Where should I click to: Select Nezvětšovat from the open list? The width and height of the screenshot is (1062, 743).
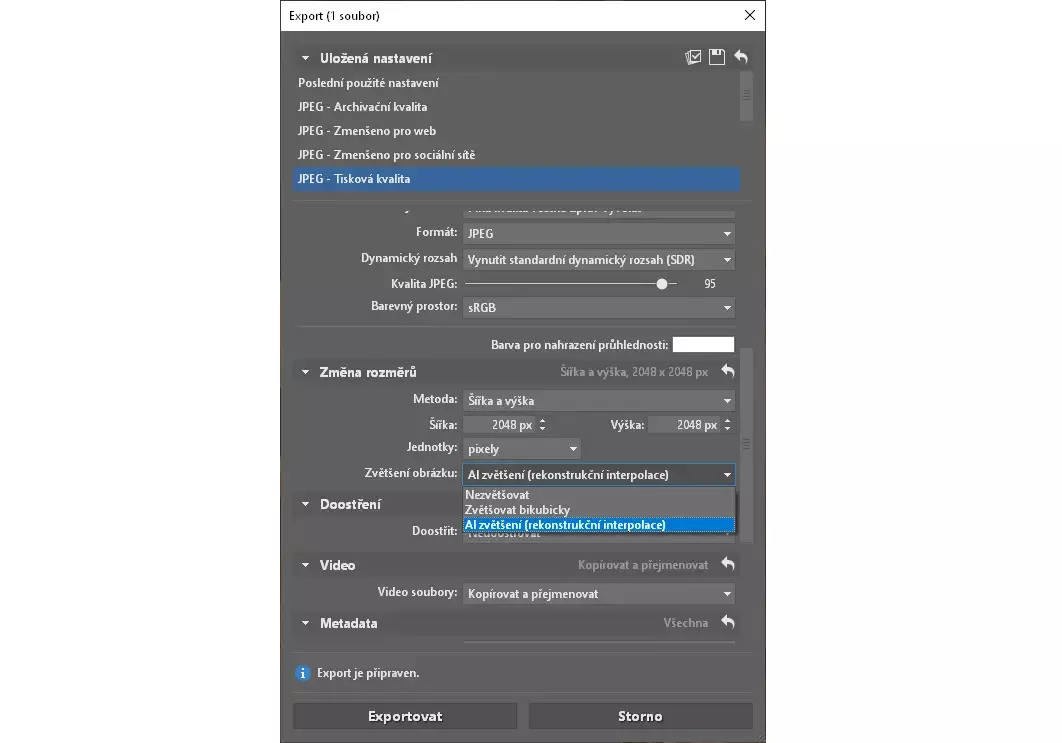(497, 495)
